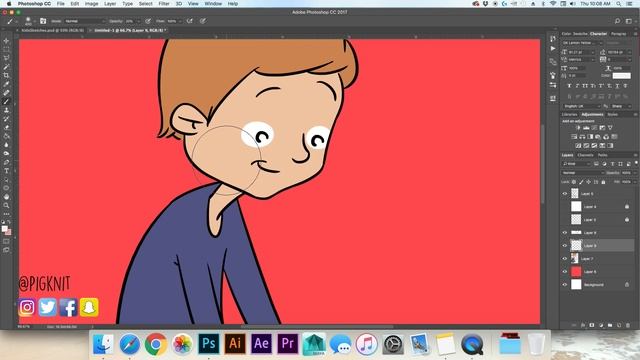Switch to the Untitled-1 document tab
This screenshot has height=360, width=640.
(x=129, y=30)
